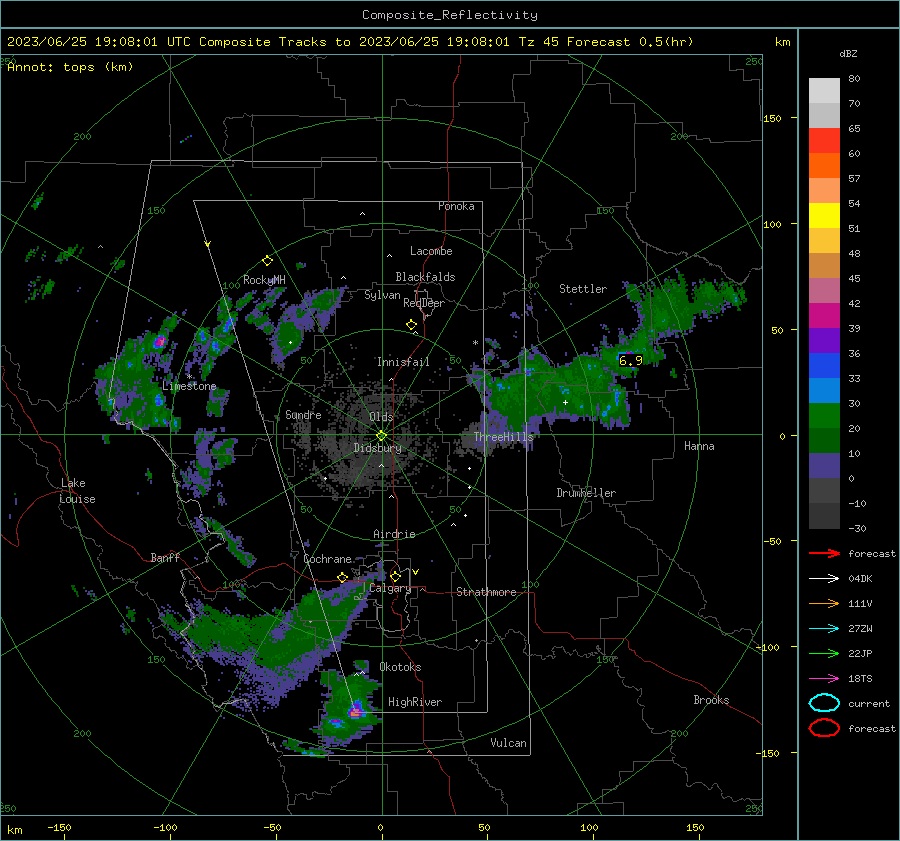Click the yellow diamond marker below RedDeer
900x841 pixels.
411,325
